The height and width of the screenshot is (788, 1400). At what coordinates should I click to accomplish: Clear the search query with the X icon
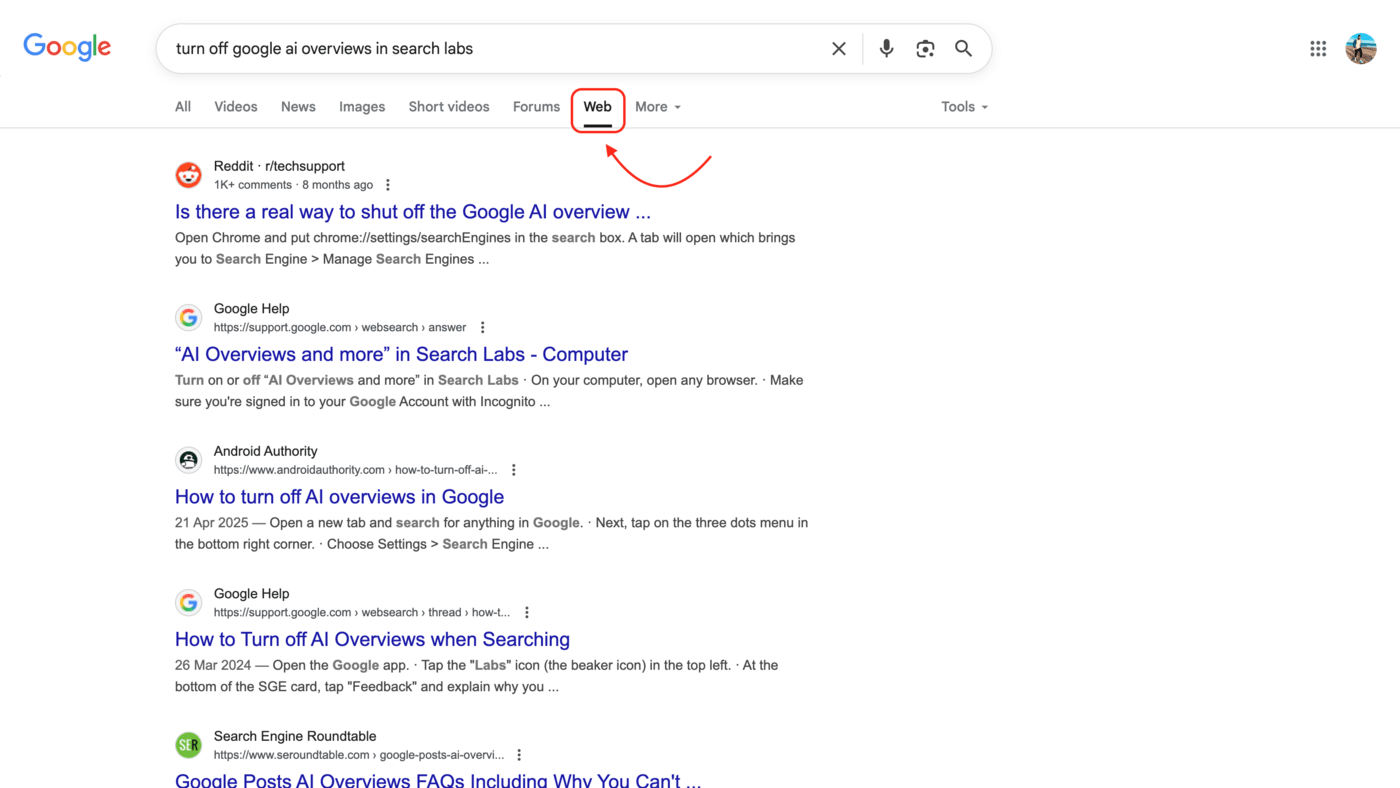tap(838, 48)
